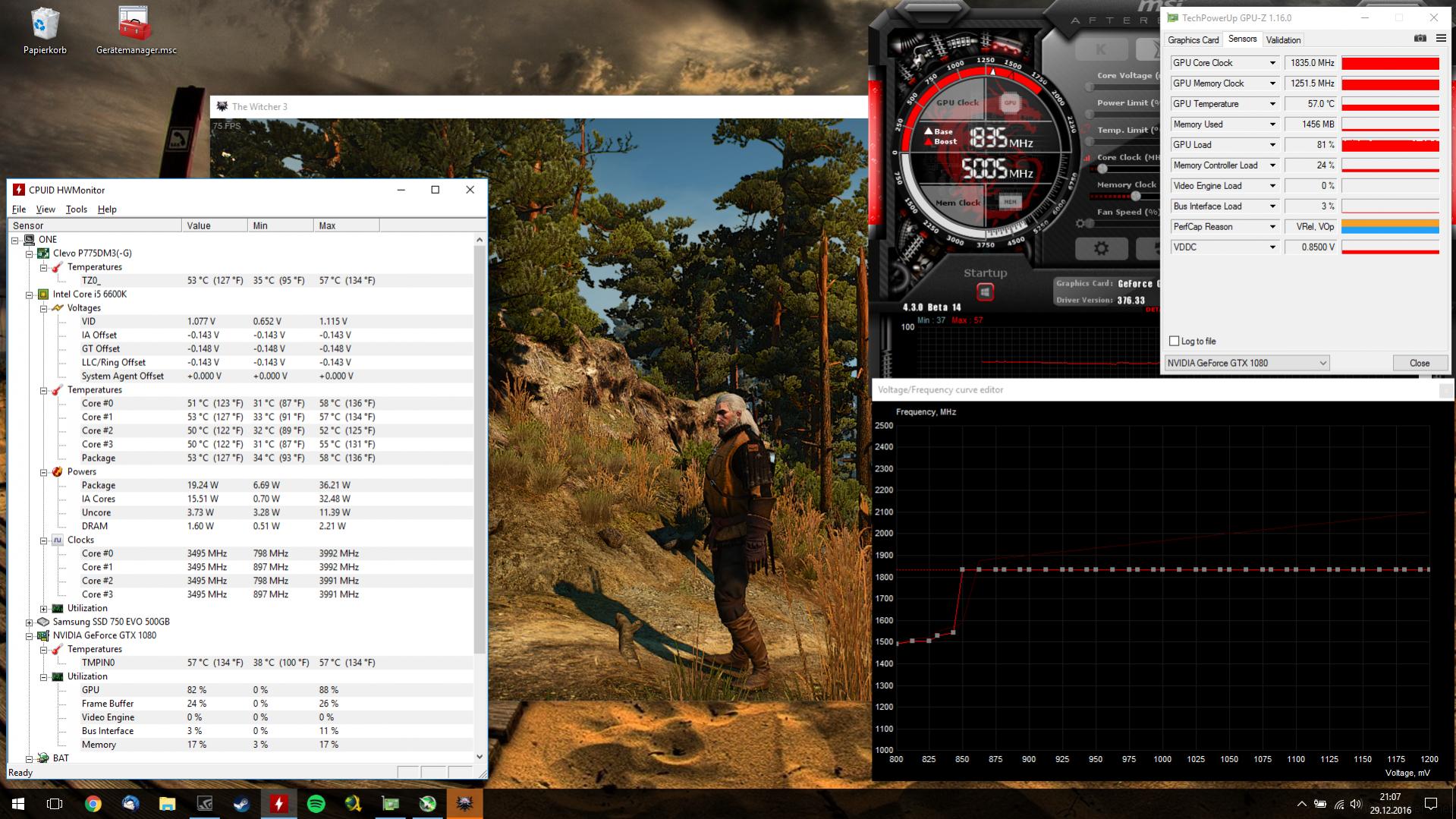Click the Min column header in HWMonitor

click(x=281, y=225)
